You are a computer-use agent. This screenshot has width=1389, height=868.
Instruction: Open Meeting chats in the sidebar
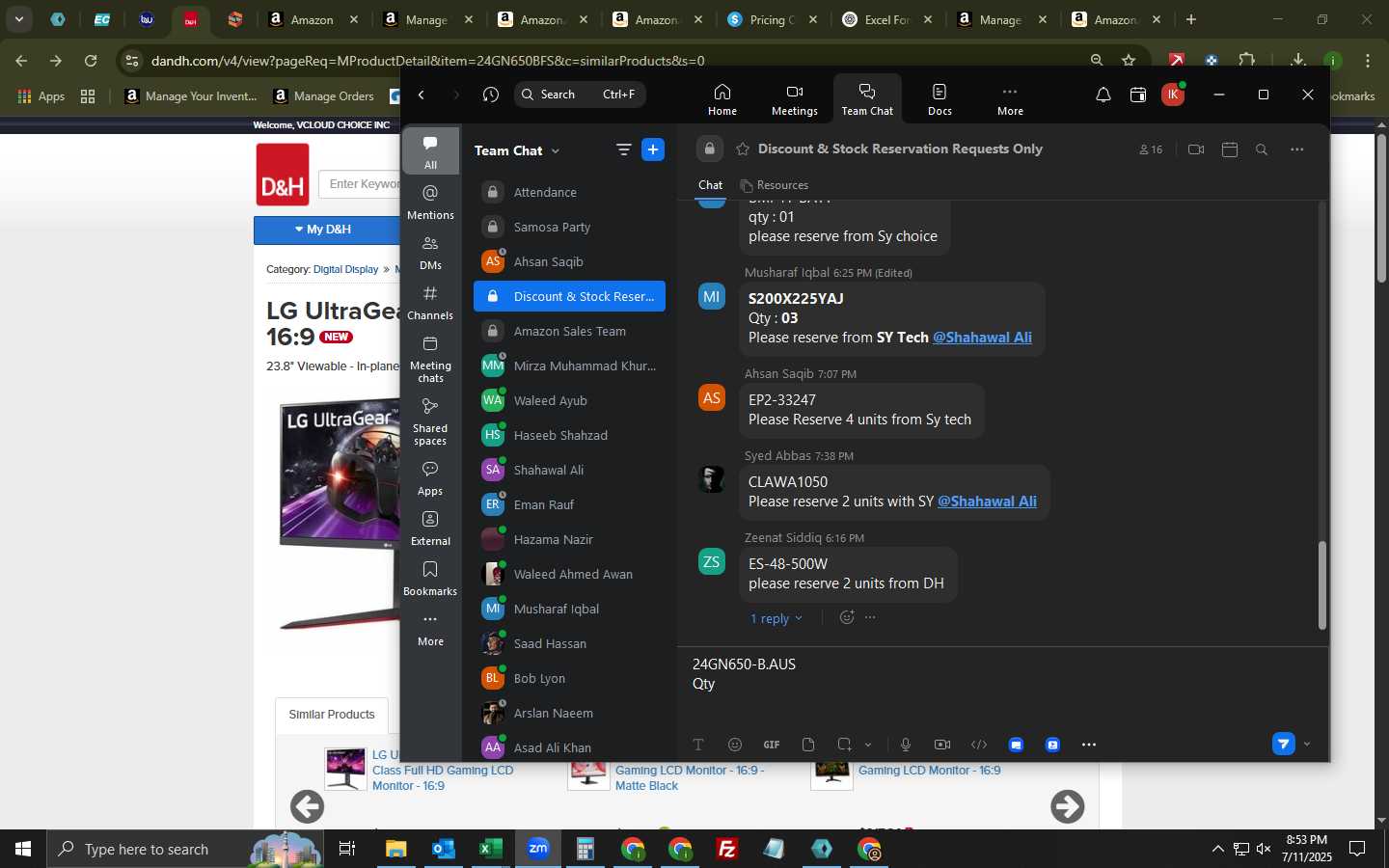click(430, 359)
